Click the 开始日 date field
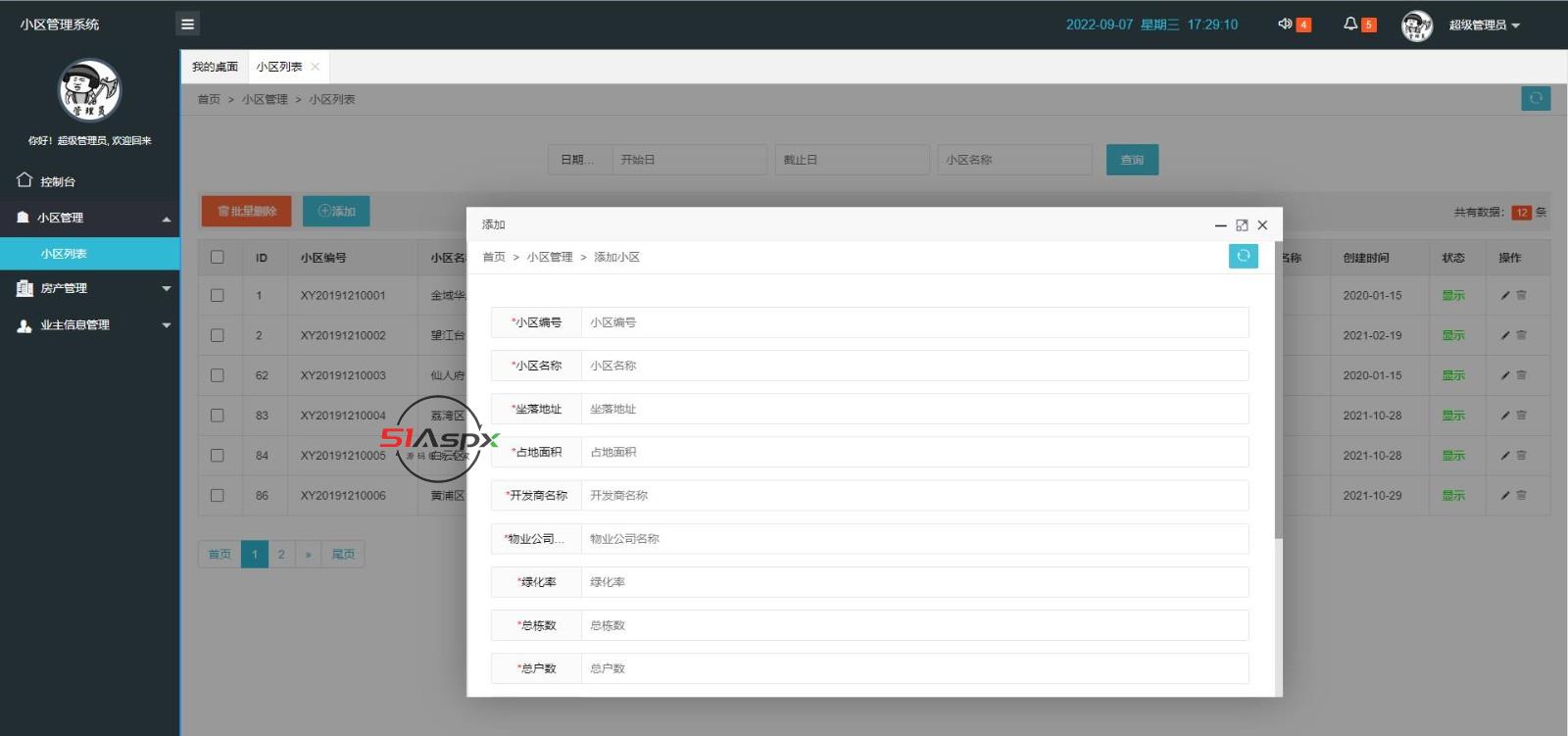The width and height of the screenshot is (1568, 736). tap(690, 160)
